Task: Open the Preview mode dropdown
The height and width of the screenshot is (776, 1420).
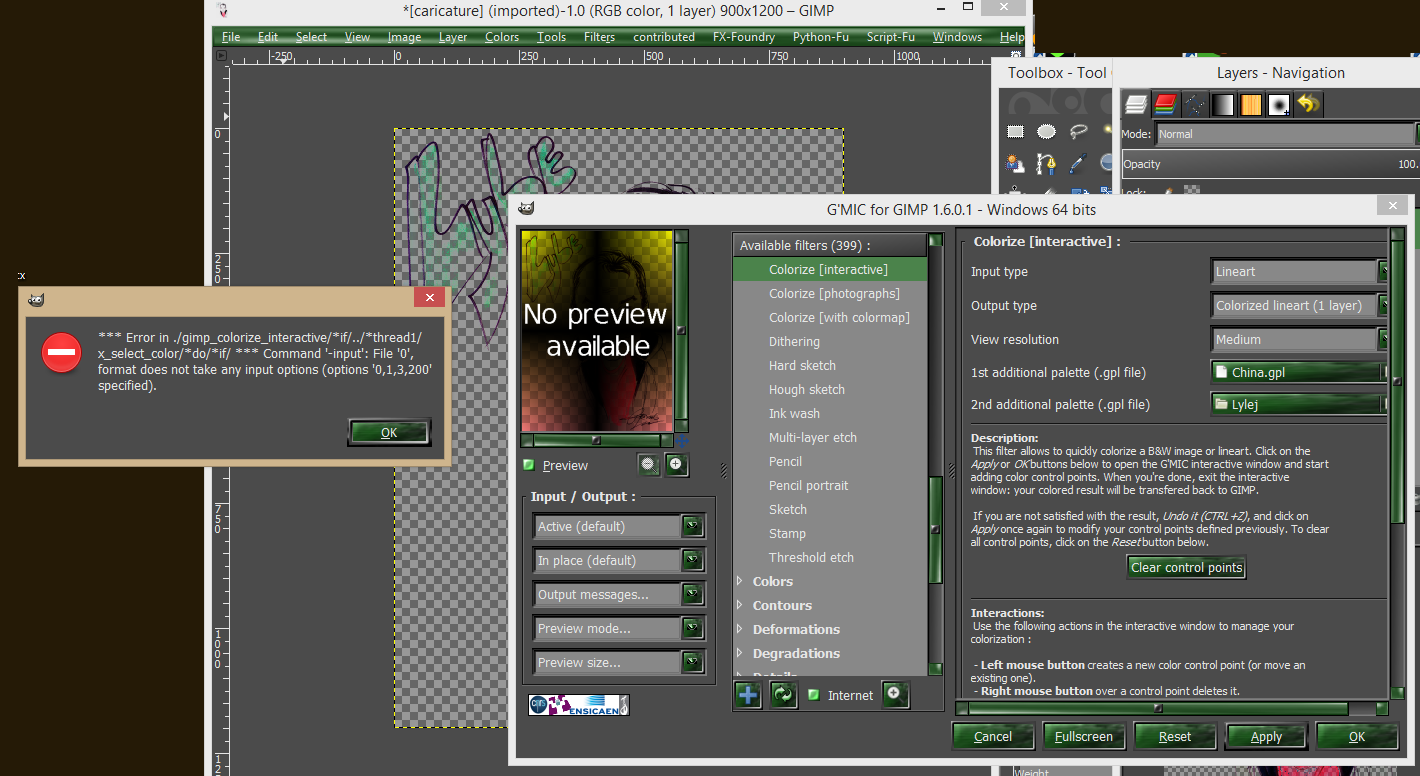Action: click(618, 628)
